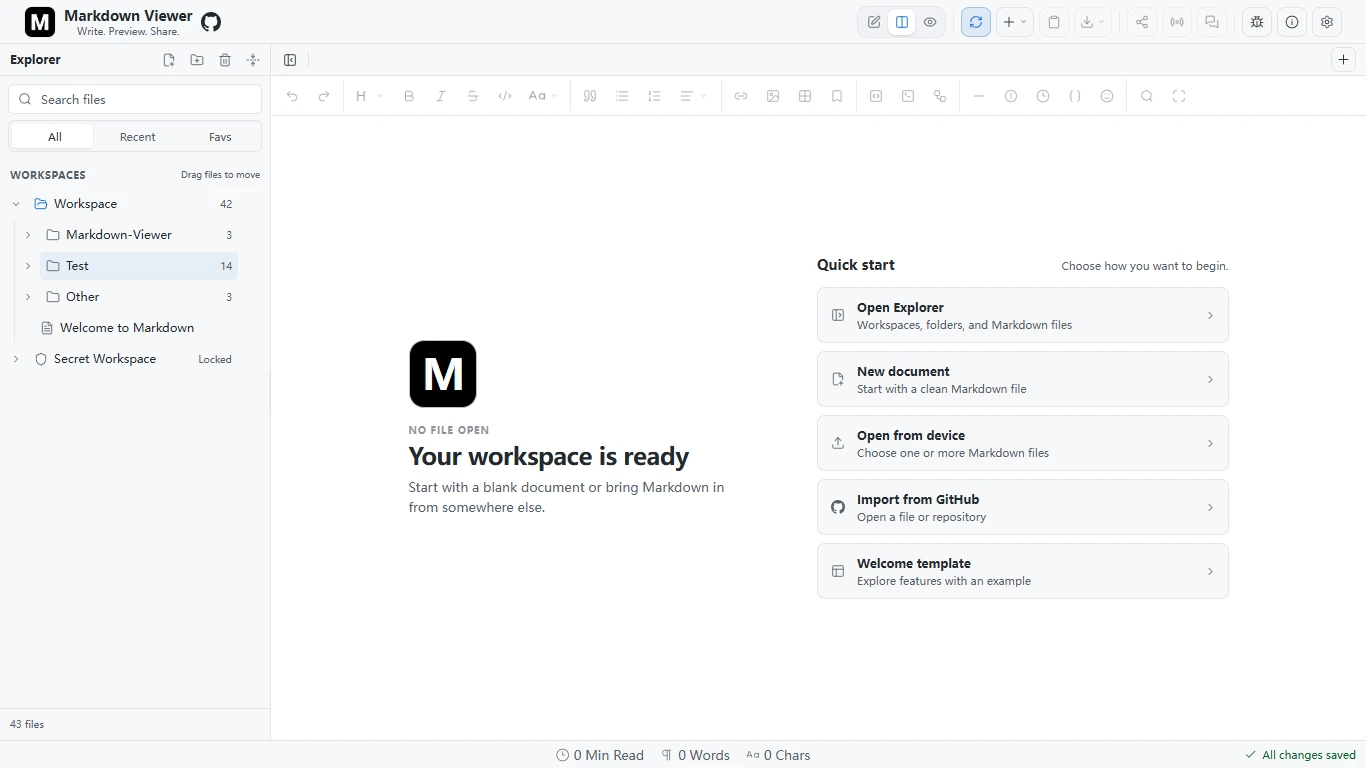
Task: Click the Open from device card
Action: pyautogui.click(x=1023, y=443)
